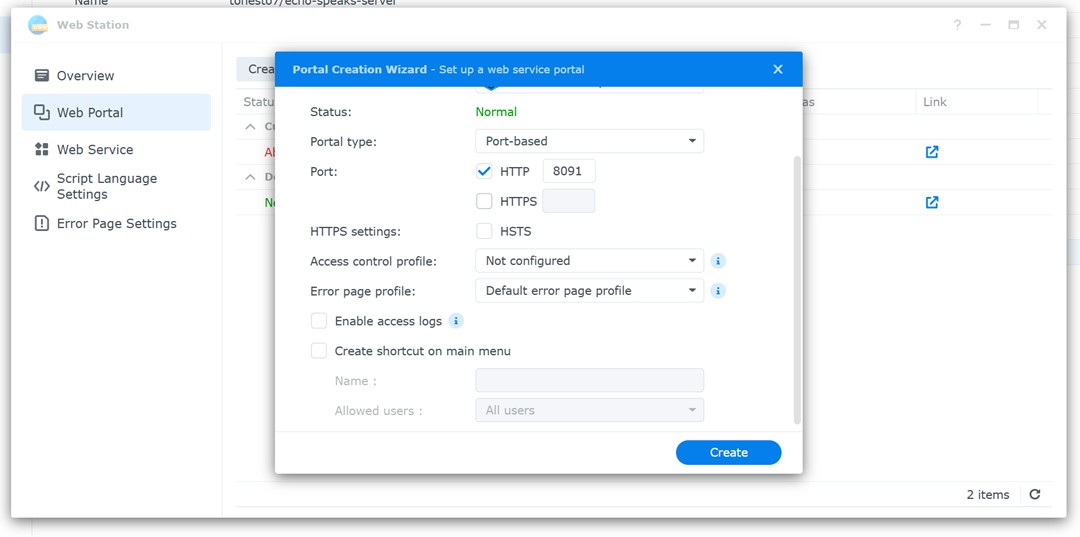This screenshot has width=1080, height=537.
Task: Click the Create button in the wizard
Action: pyautogui.click(x=728, y=452)
